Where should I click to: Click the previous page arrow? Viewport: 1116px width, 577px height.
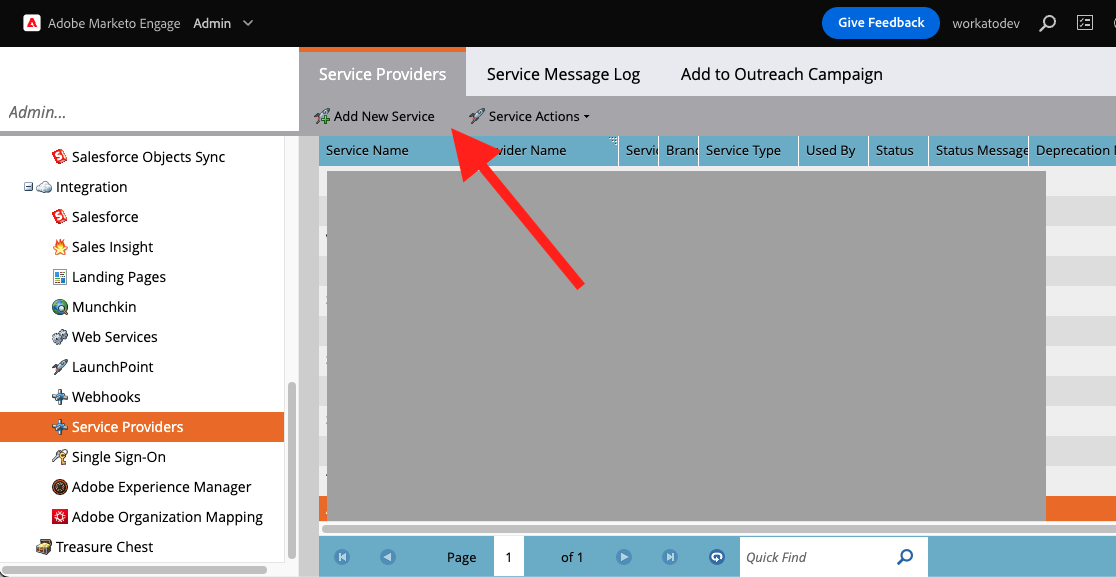pyautogui.click(x=388, y=557)
